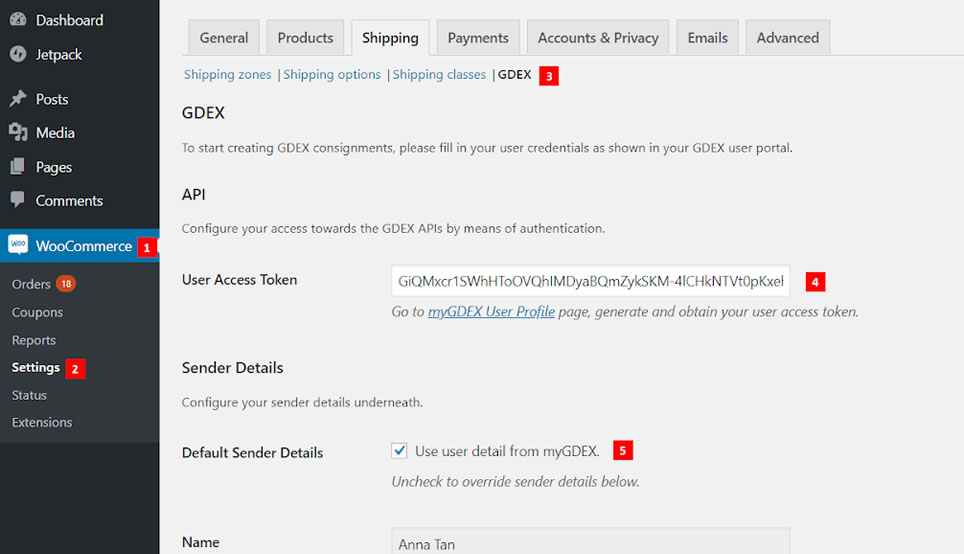Image resolution: width=964 pixels, height=554 pixels.
Task: Open Reports under WooCommerce
Action: 34,340
